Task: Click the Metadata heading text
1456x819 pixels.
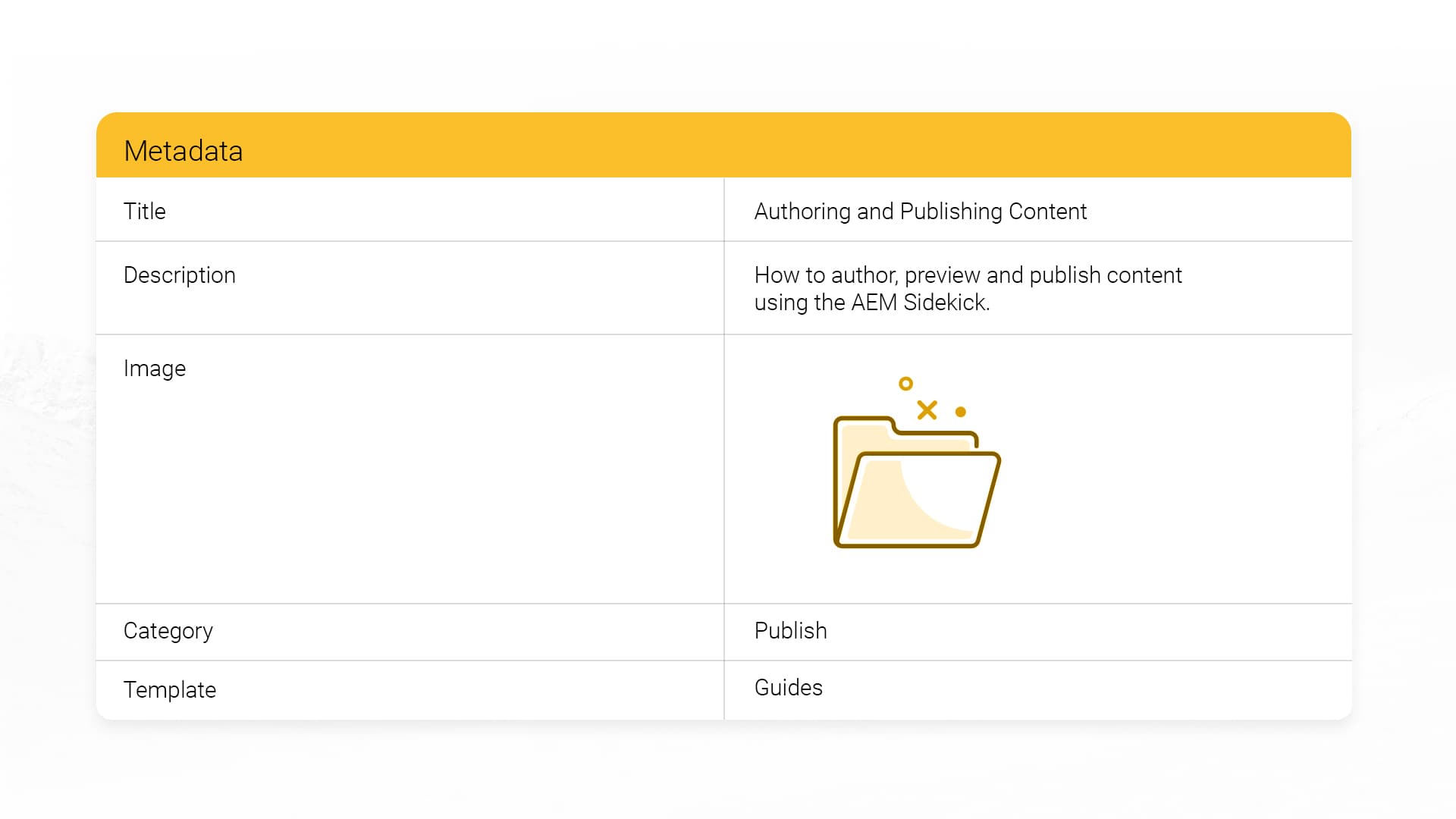Action: tap(183, 151)
